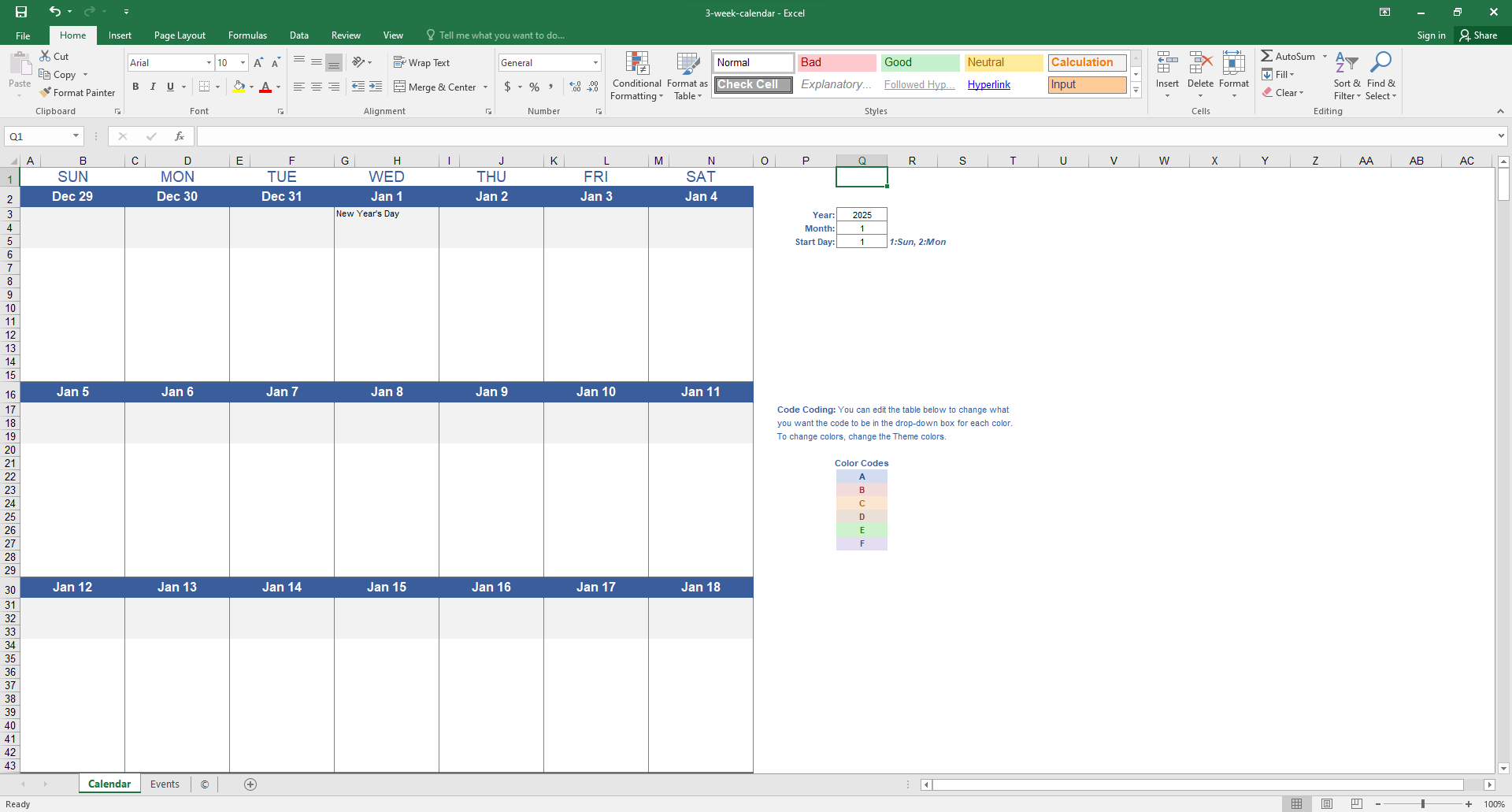Switch to the Events sheet tab

click(165, 784)
